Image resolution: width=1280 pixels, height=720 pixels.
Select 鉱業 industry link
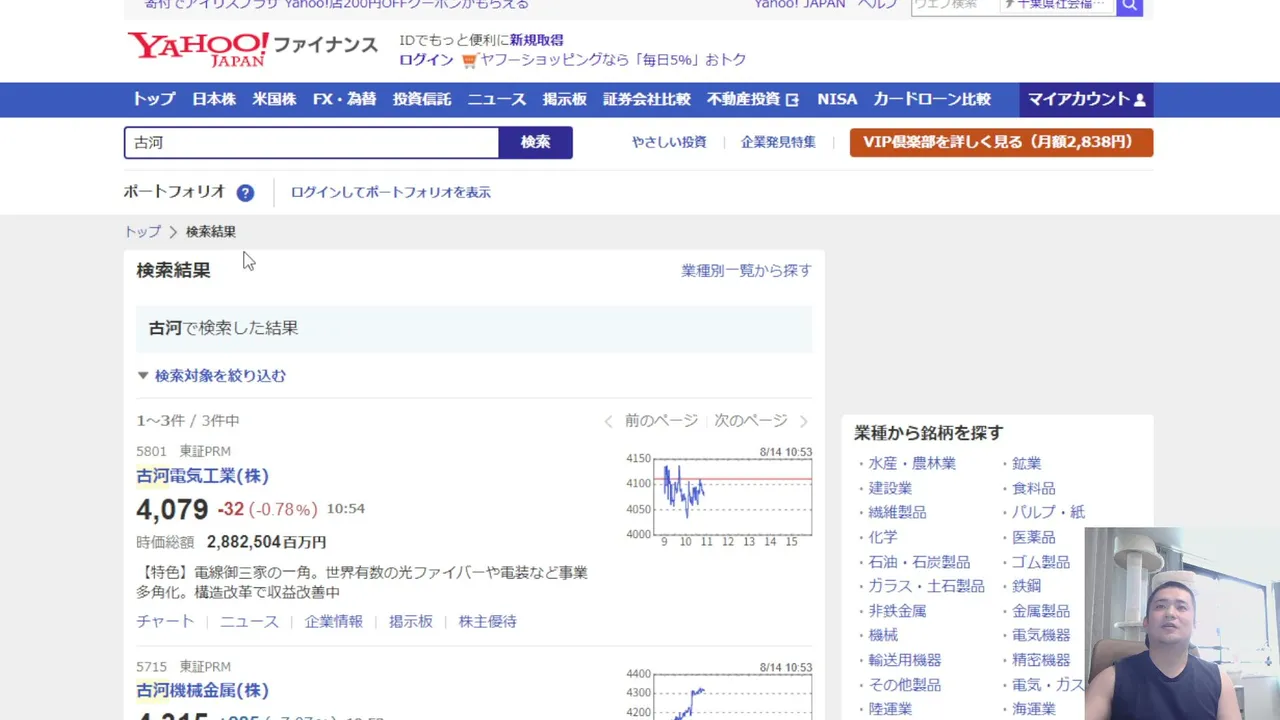coord(1026,463)
